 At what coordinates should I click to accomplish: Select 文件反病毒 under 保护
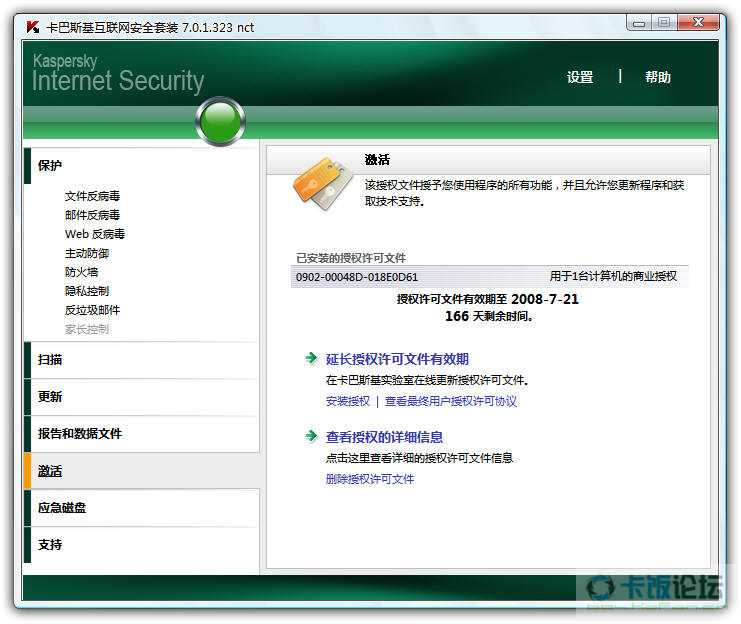tap(93, 196)
